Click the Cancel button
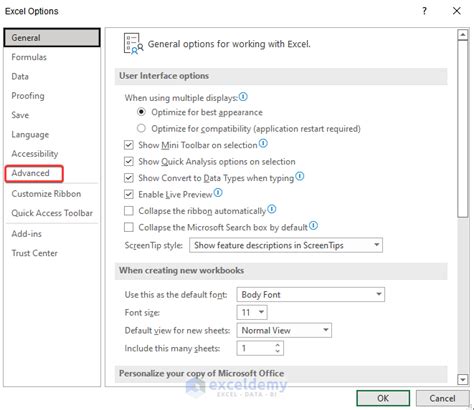 click(x=442, y=398)
